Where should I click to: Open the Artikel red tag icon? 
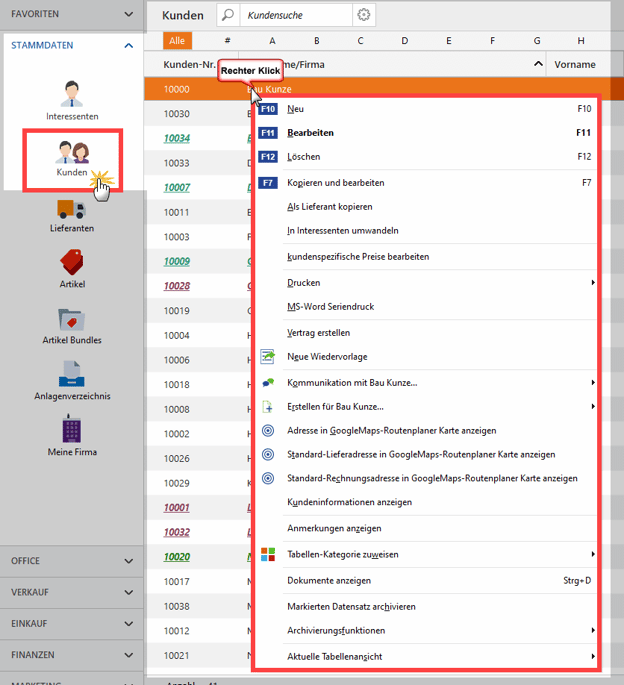72,263
